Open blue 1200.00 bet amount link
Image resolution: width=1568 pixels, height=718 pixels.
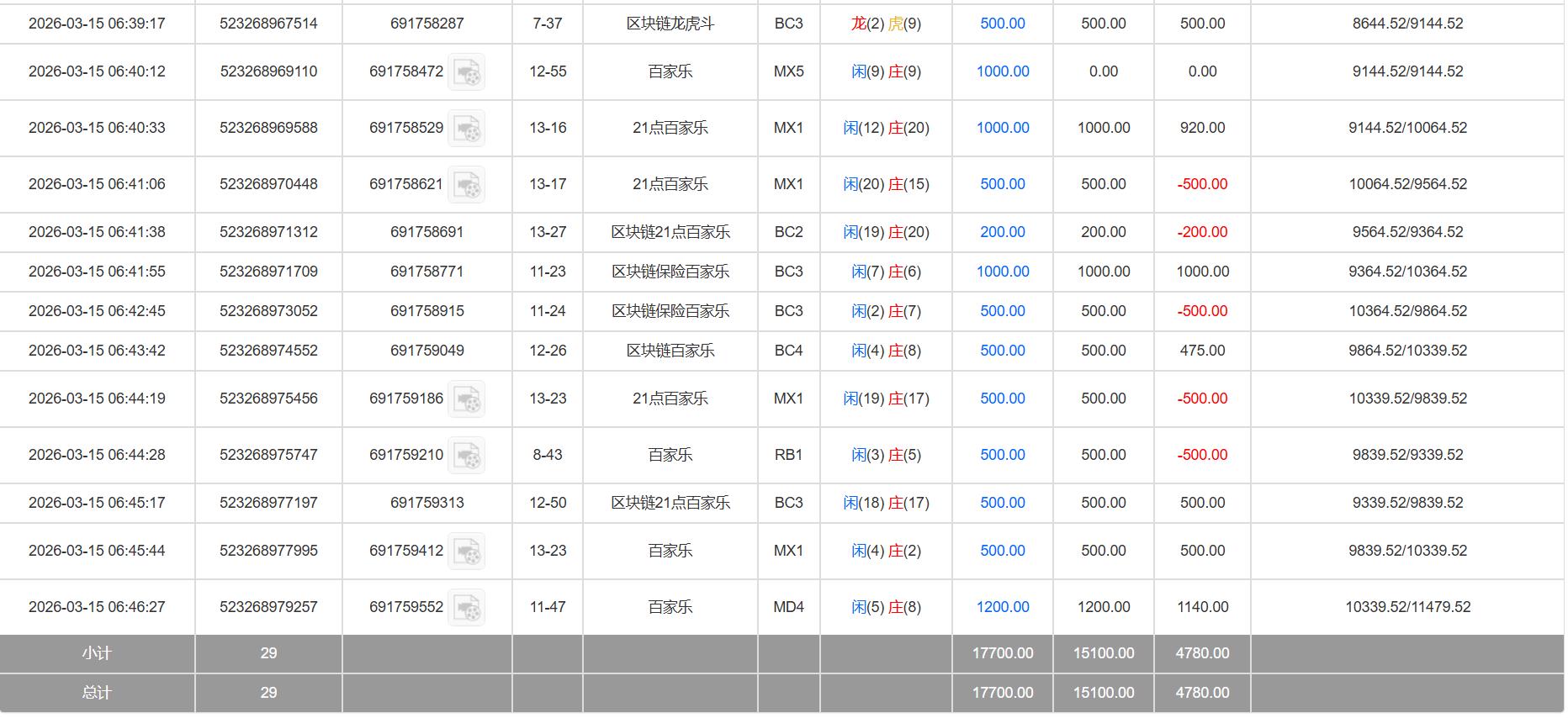tap(1002, 607)
